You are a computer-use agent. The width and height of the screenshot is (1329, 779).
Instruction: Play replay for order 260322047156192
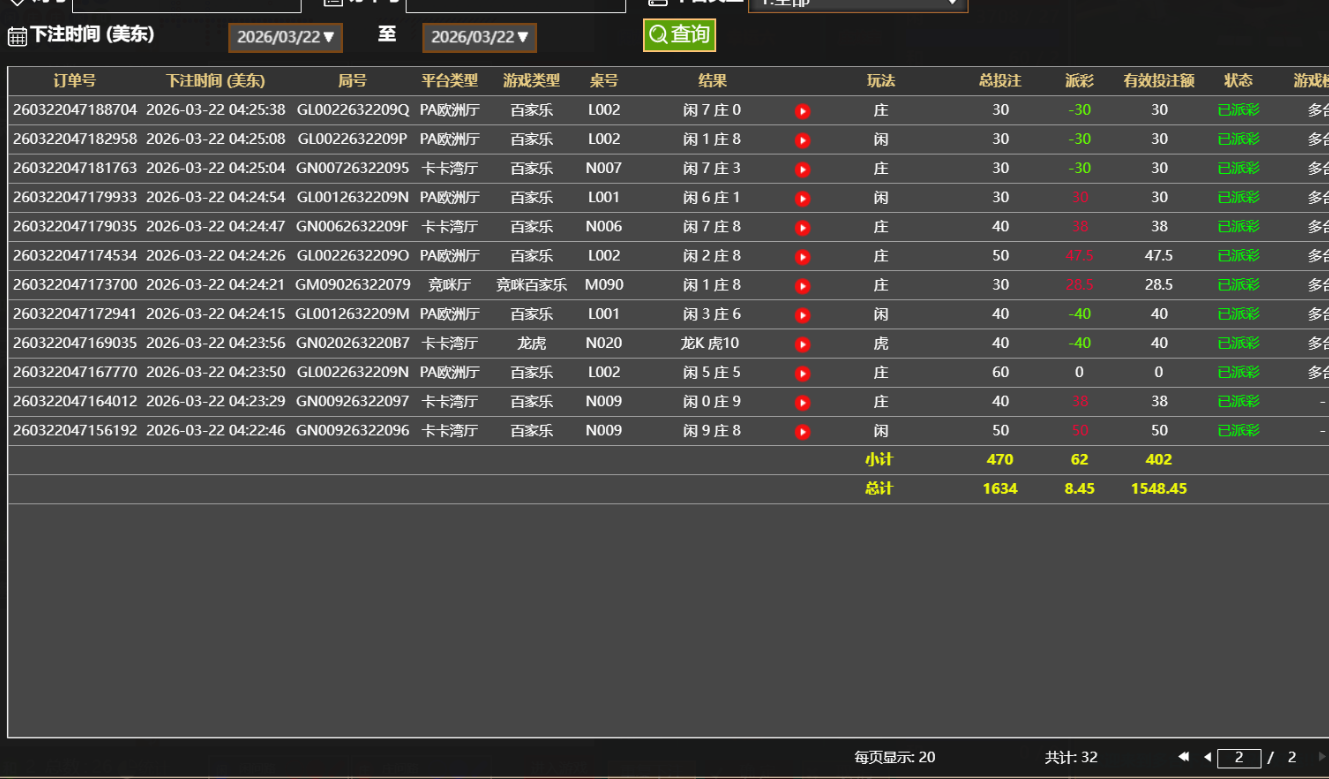tap(802, 432)
